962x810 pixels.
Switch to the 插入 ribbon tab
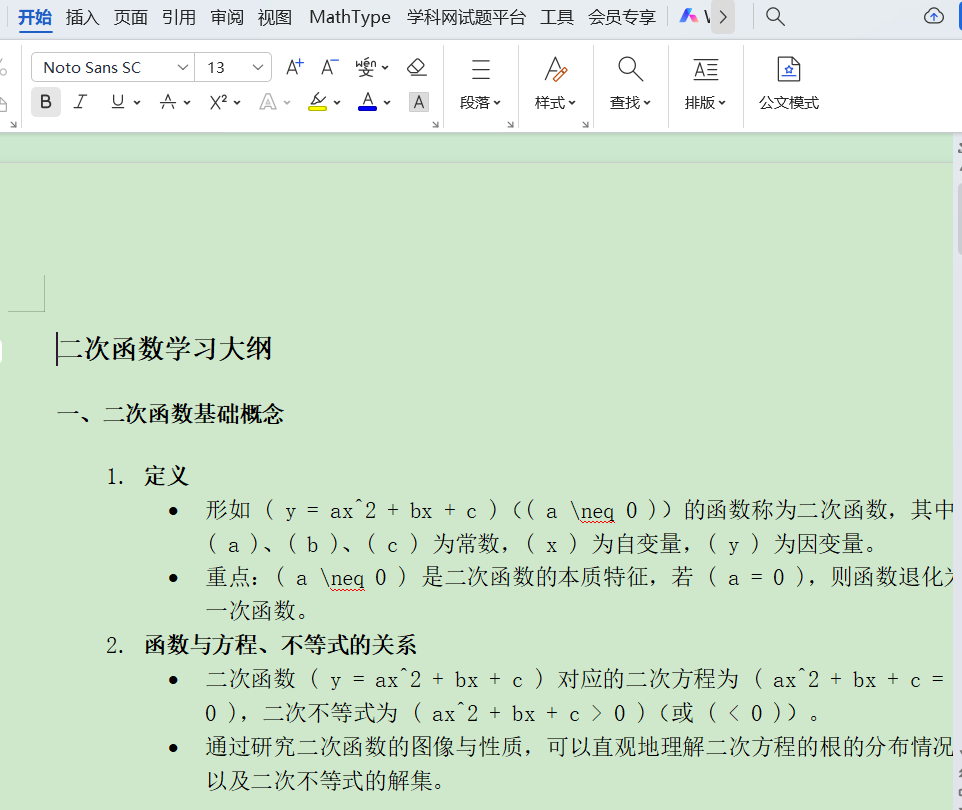click(81, 16)
